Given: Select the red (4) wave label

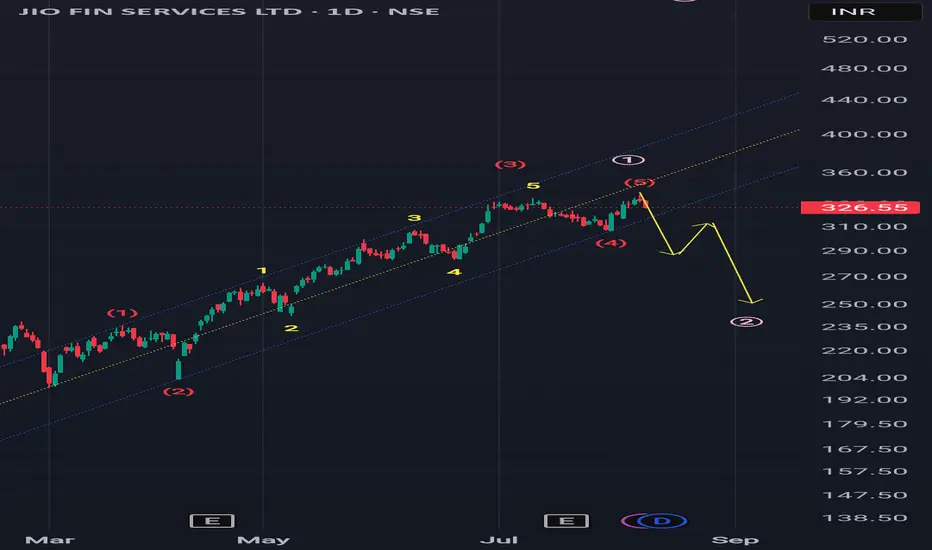Looking at the screenshot, I should (x=611, y=243).
